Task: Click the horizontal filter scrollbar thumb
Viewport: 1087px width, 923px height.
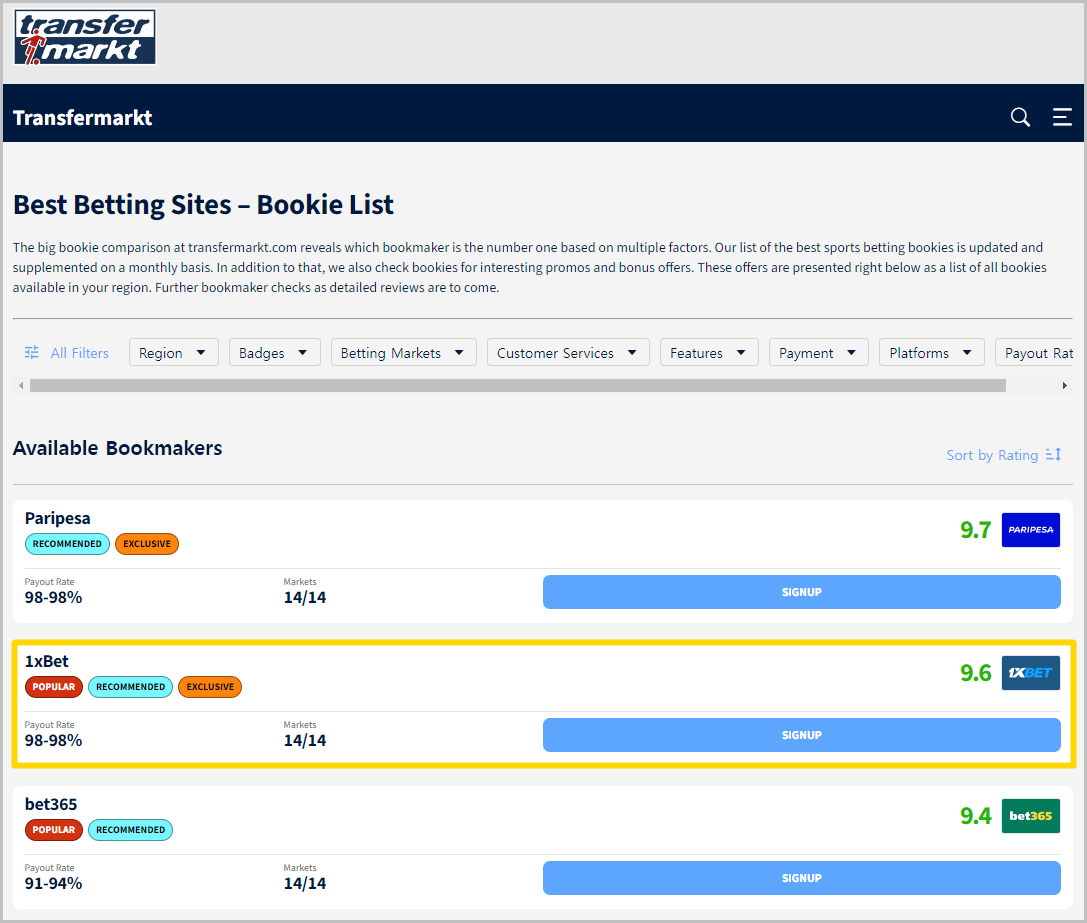Action: tap(518, 385)
